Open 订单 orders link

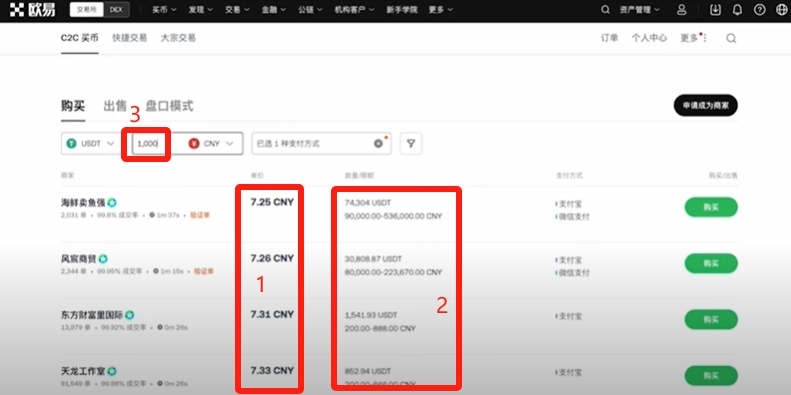(609, 38)
